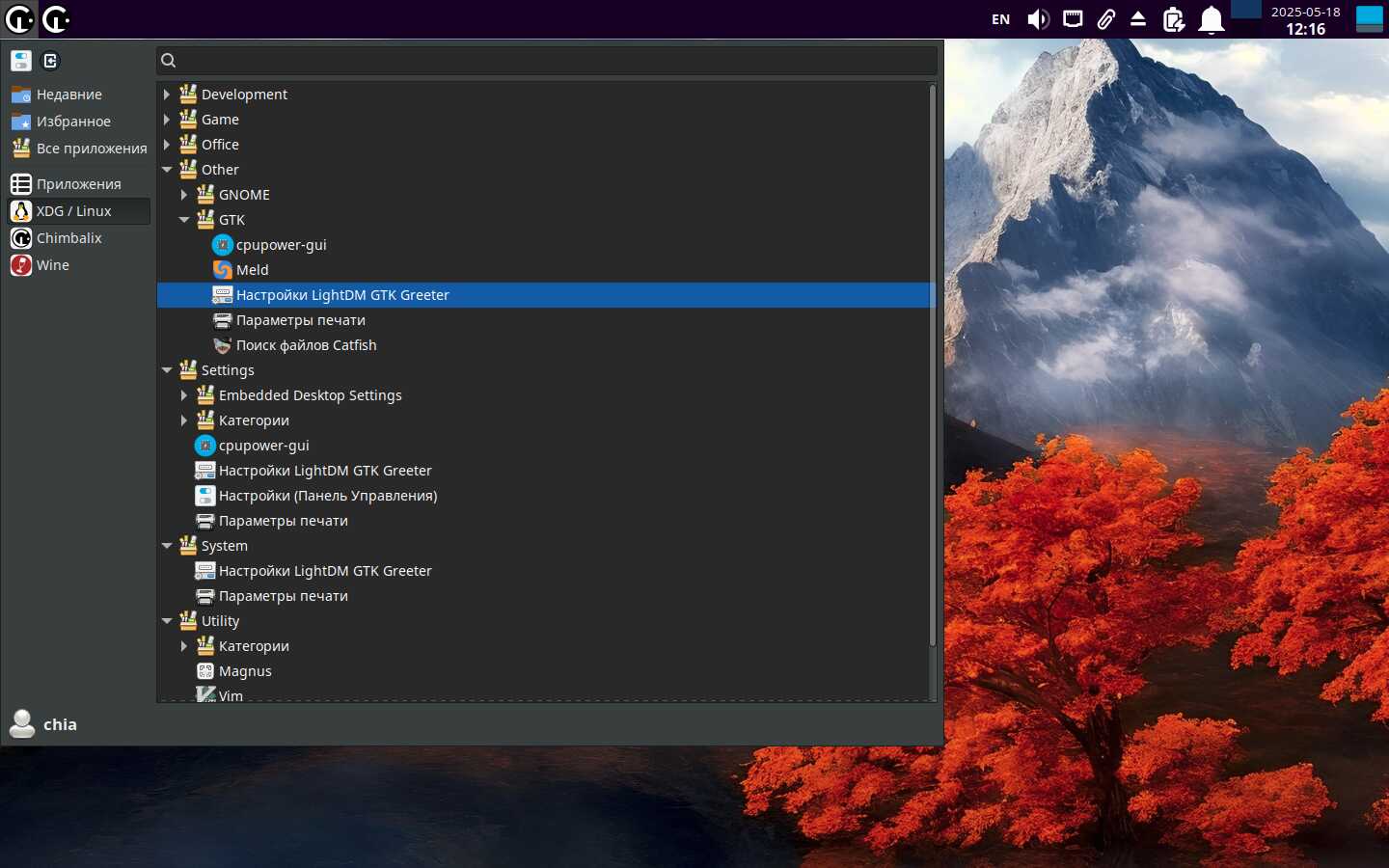The height and width of the screenshot is (868, 1389).
Task: Switch to the Chimbalix menu
Action: coord(77,238)
